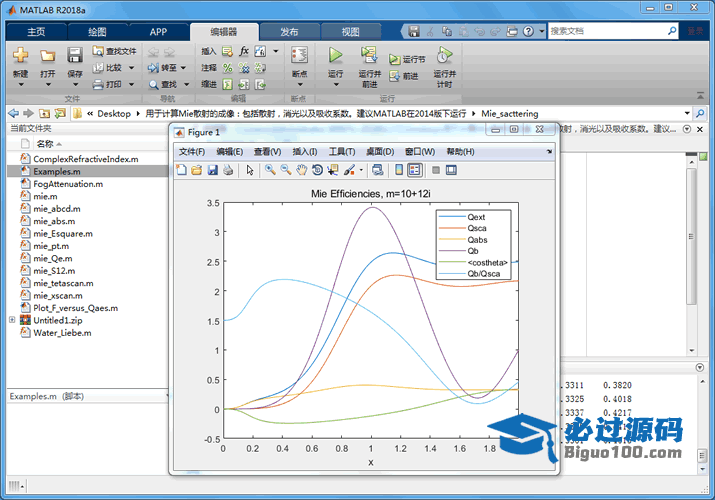
Task: Click the Run Section icon
Action: tap(394, 59)
